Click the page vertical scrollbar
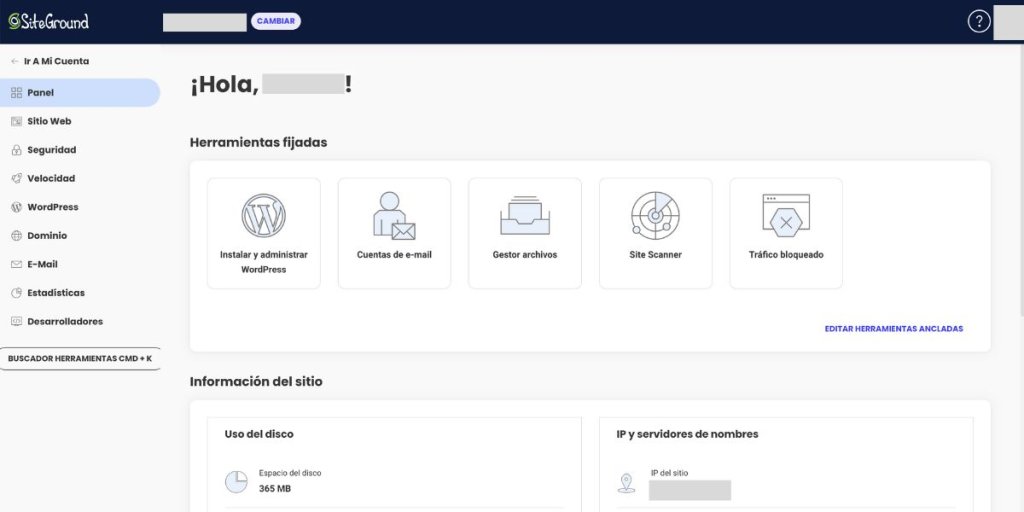Screen dimensions: 1024x512 tap(1021, 180)
